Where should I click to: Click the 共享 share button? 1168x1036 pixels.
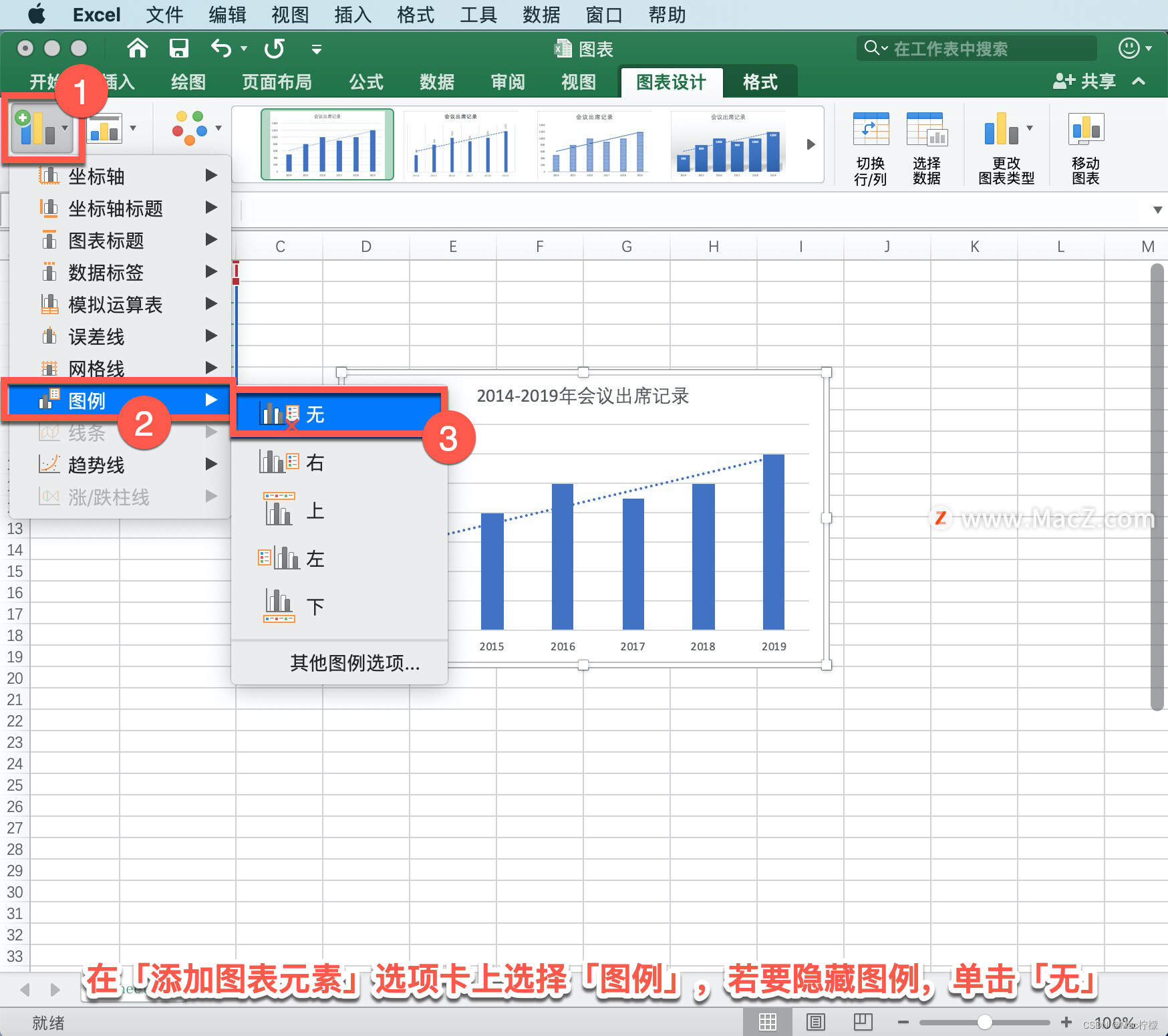(x=1084, y=82)
